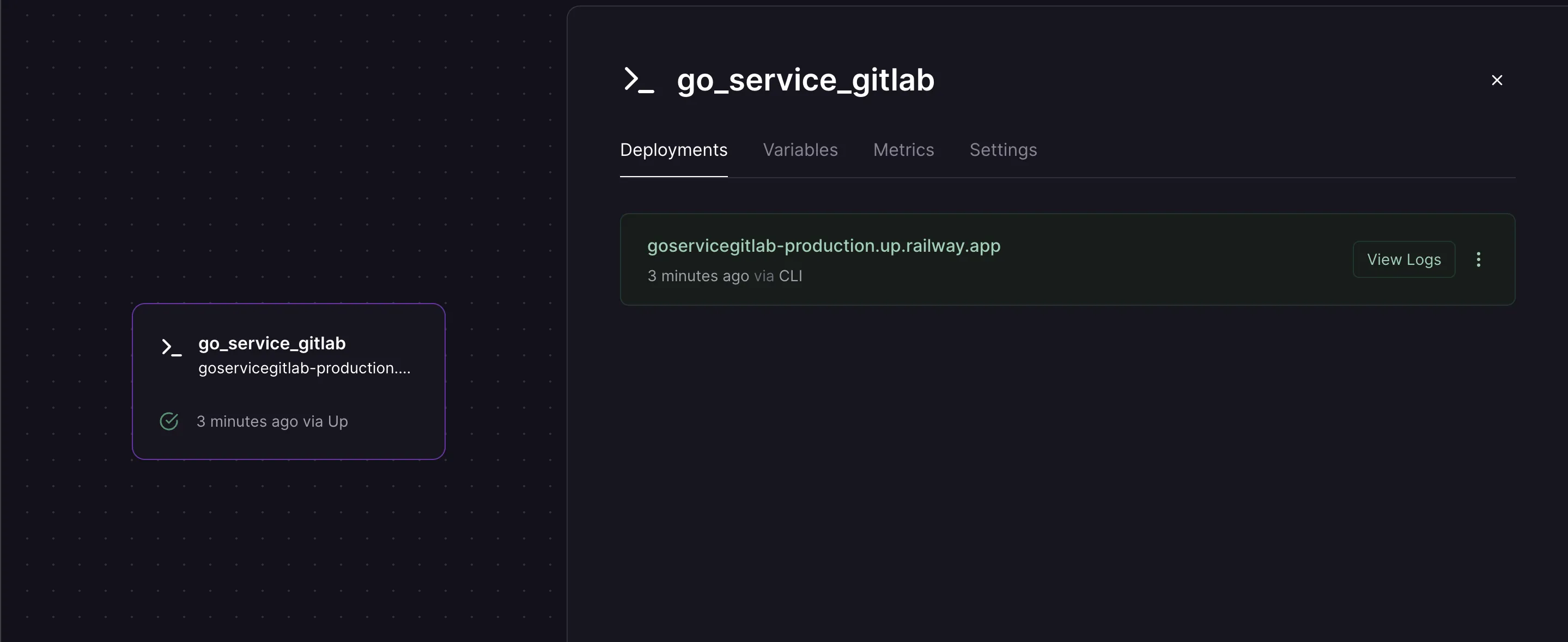Open the Settings tab
1568x642 pixels.
coord(1002,150)
